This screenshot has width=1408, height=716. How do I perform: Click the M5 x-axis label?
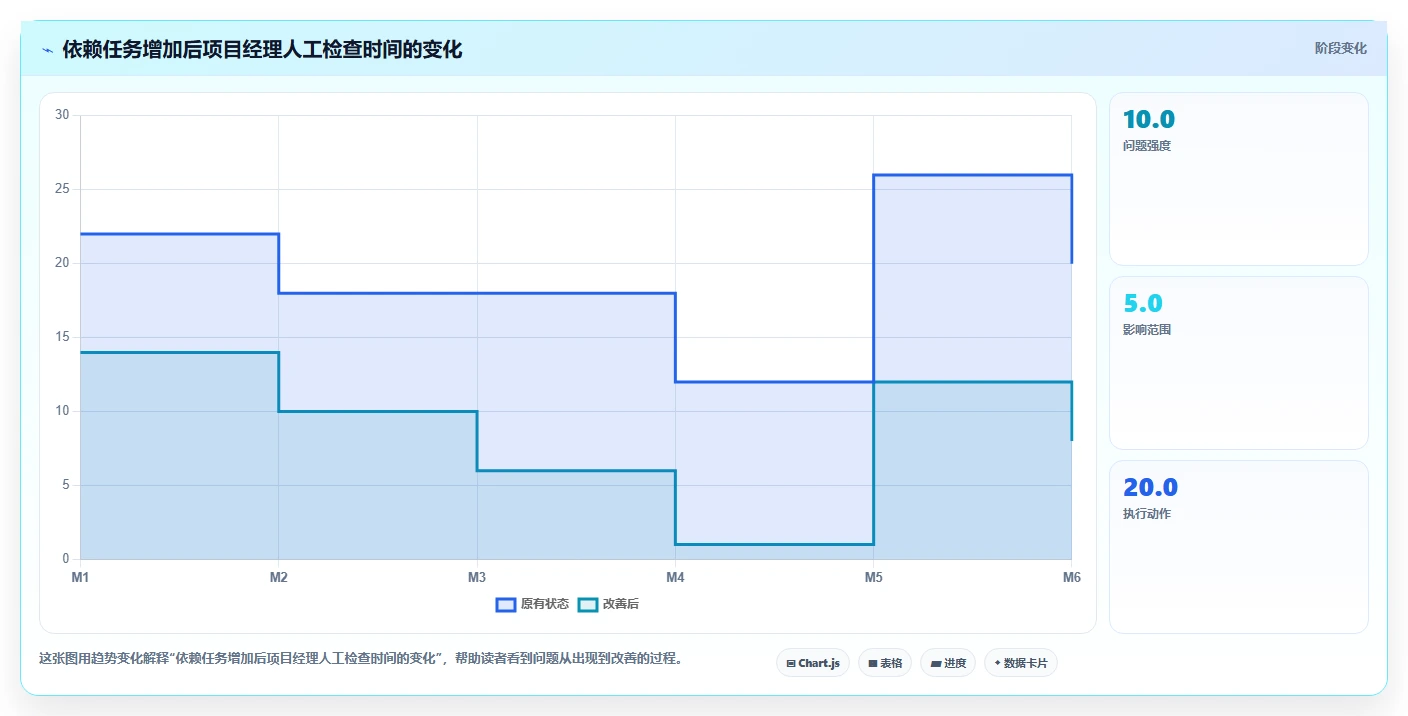[x=873, y=577]
